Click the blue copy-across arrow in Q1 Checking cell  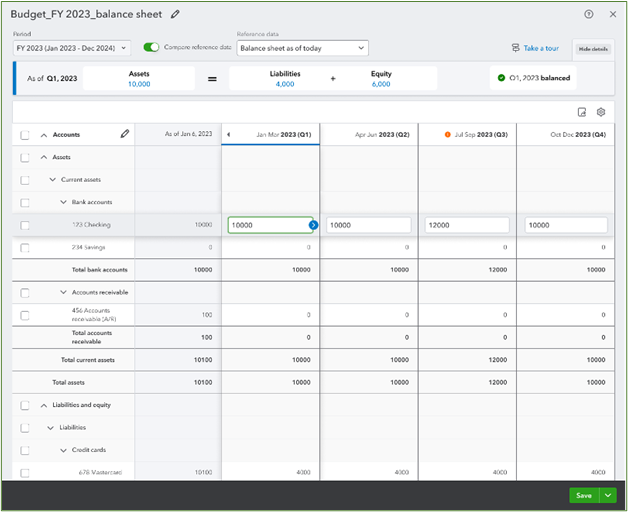coord(313,226)
